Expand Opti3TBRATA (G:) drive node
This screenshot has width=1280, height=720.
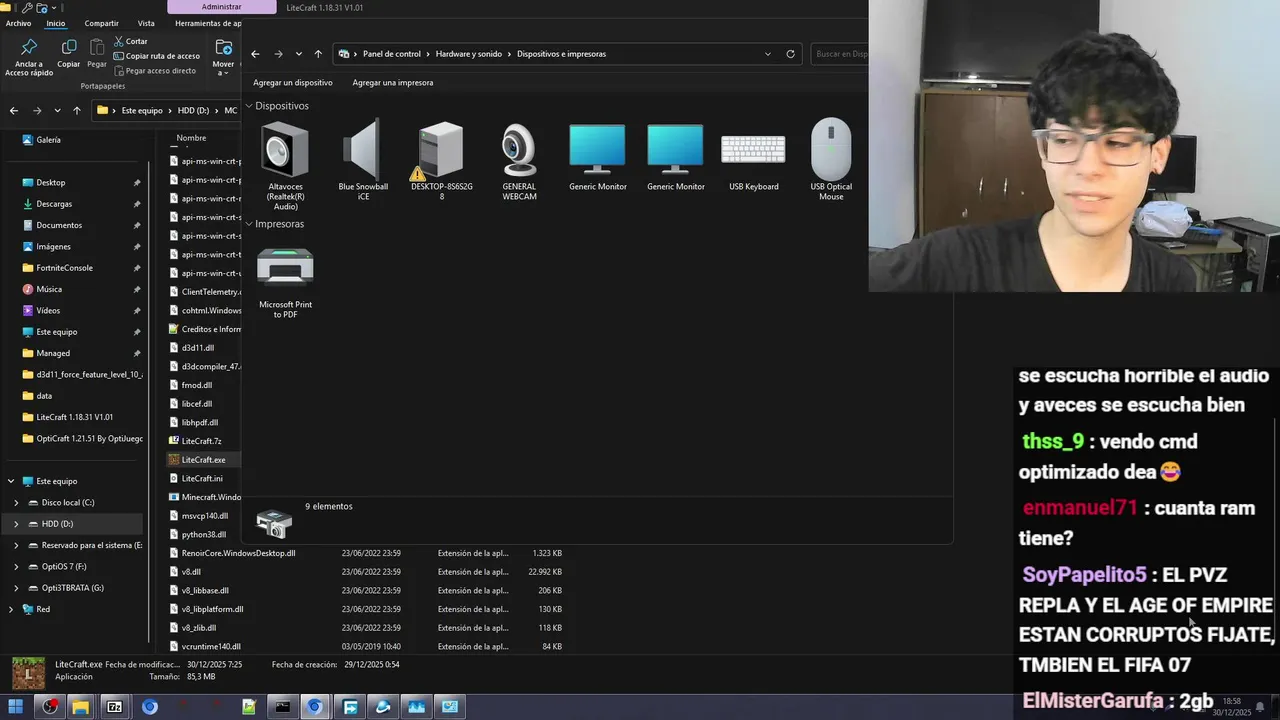(15, 588)
